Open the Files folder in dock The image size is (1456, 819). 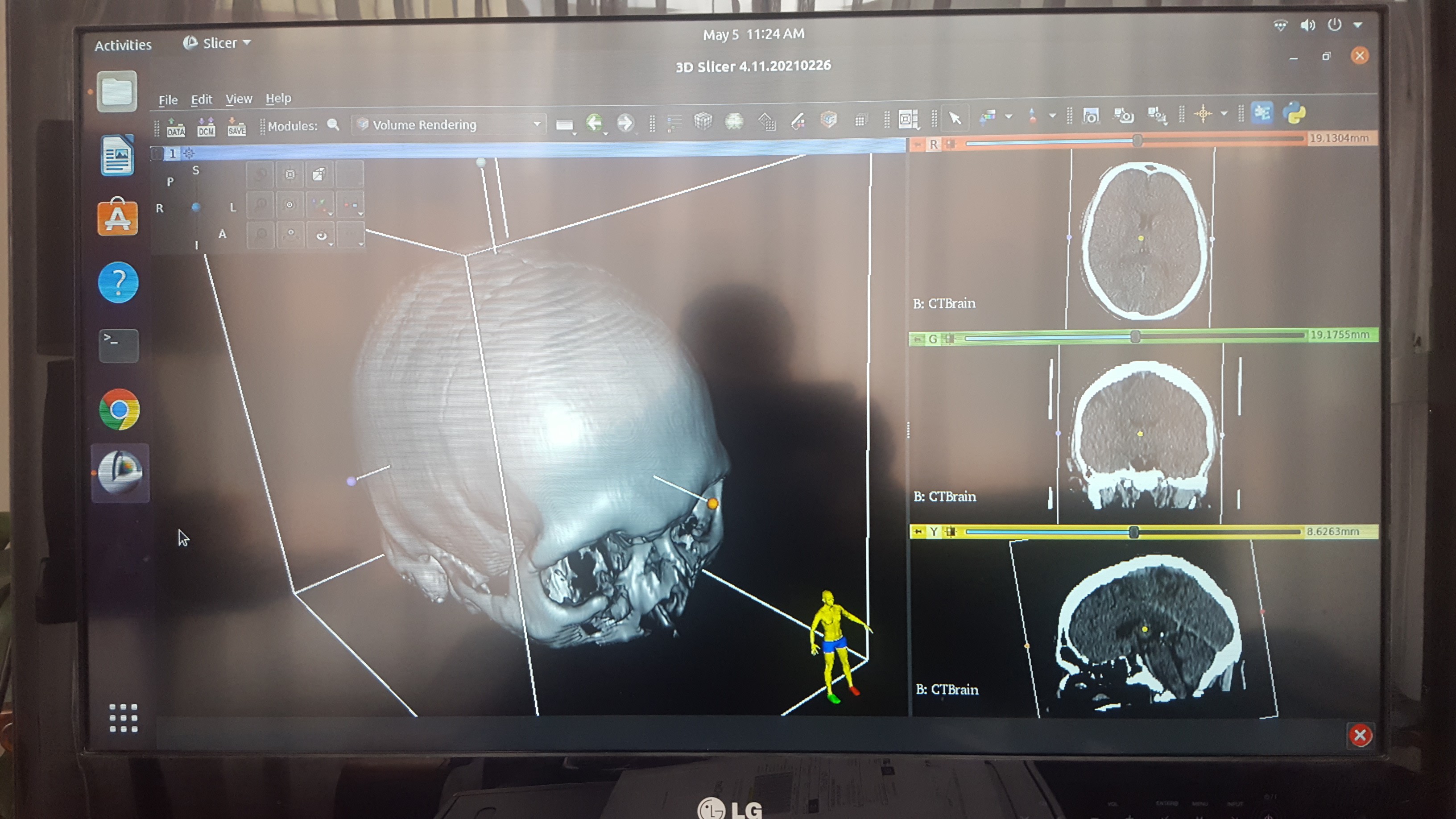coord(117,91)
